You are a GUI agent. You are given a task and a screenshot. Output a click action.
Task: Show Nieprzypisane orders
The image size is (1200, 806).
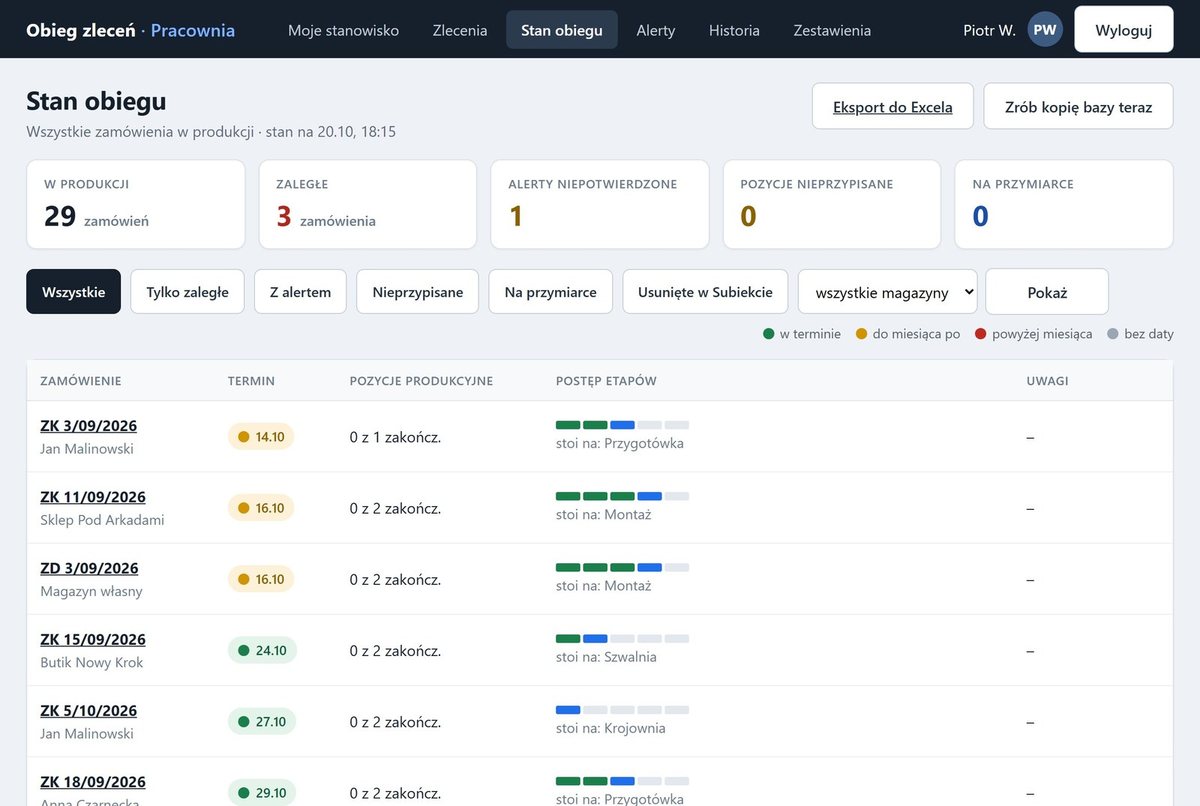pos(418,292)
